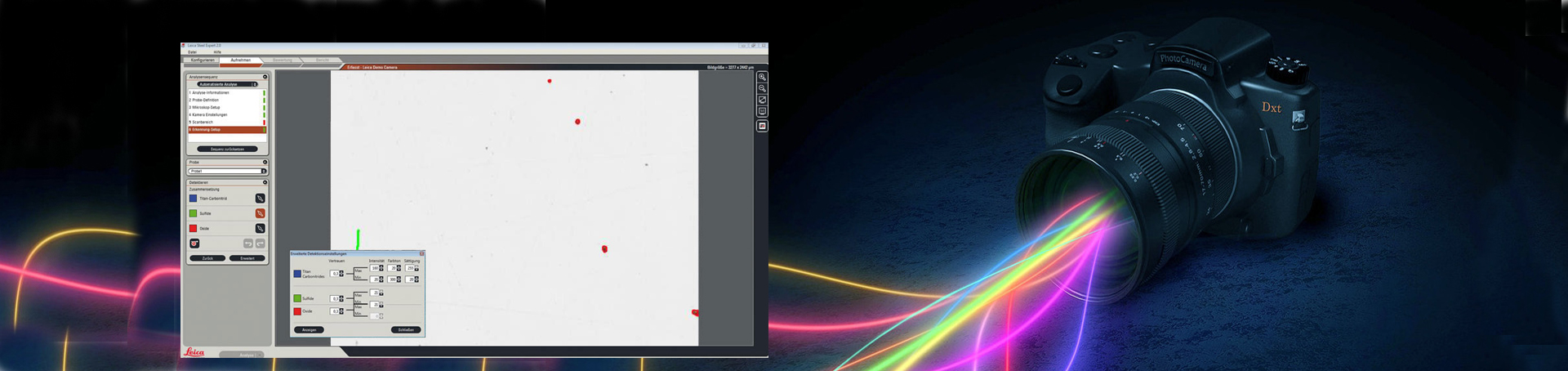Click the redo arrow icon in Detektieren panel
Image resolution: width=1568 pixels, height=371 pixels.
click(x=260, y=244)
